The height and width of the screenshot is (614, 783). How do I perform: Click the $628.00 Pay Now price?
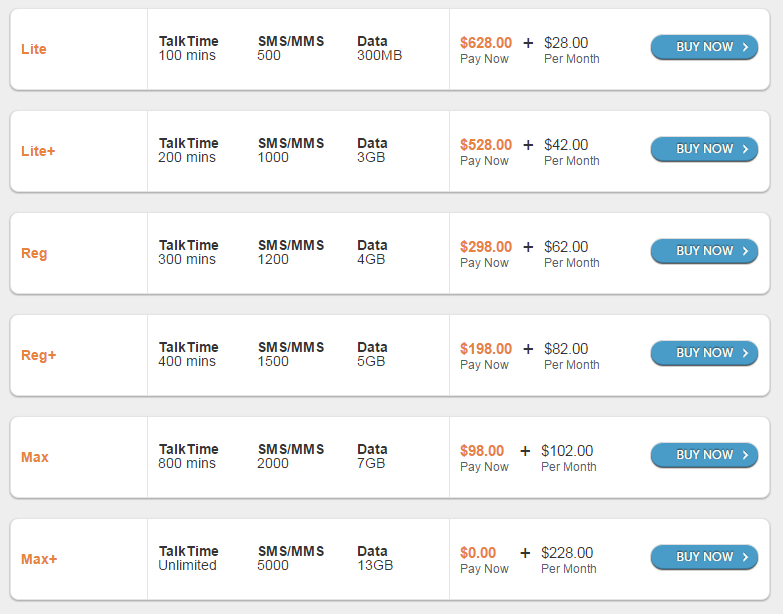[x=486, y=43]
